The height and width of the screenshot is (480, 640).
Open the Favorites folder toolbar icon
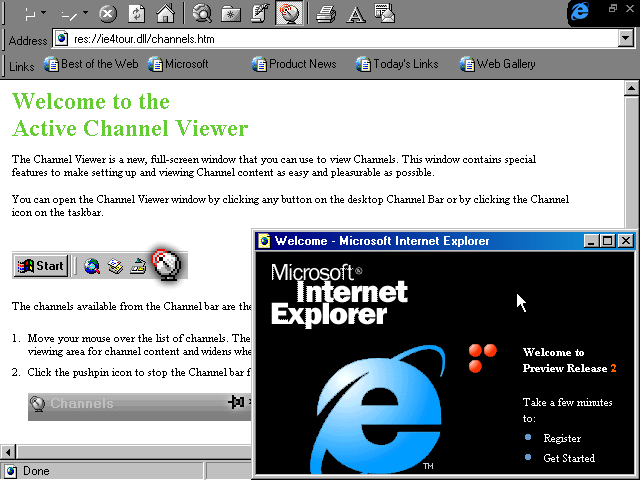[231, 14]
